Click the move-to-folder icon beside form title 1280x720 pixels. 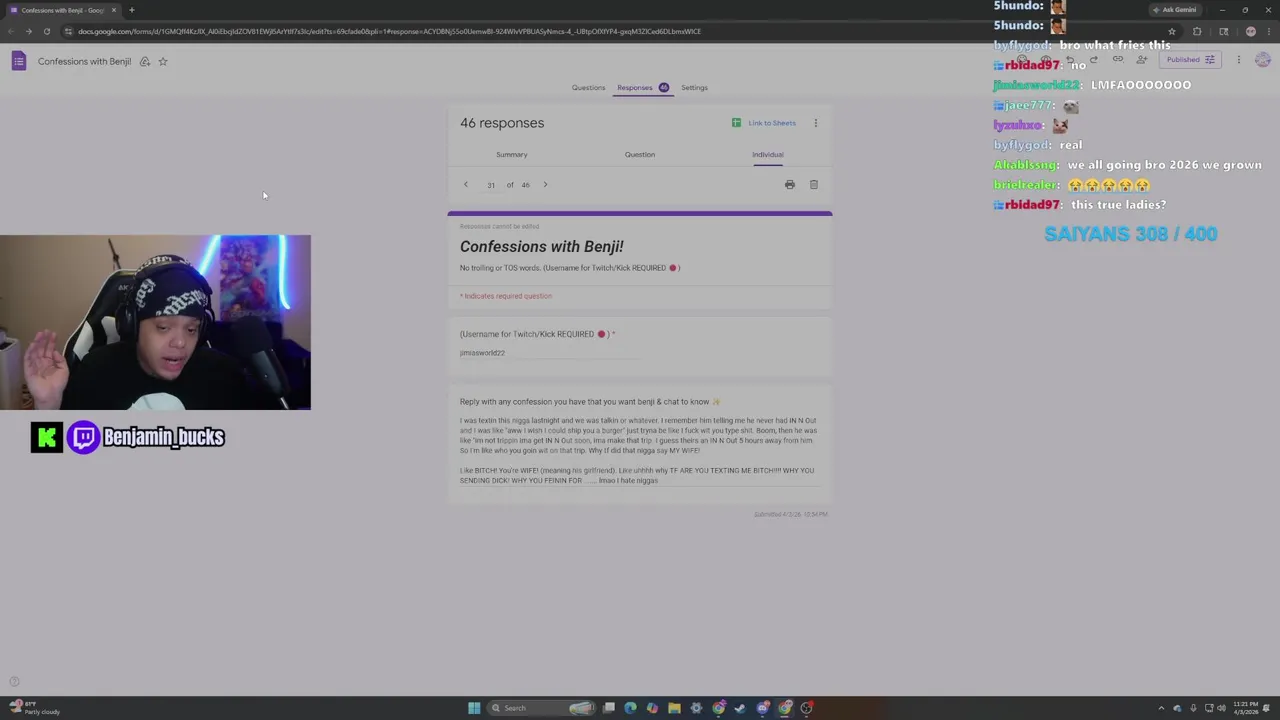coord(145,61)
